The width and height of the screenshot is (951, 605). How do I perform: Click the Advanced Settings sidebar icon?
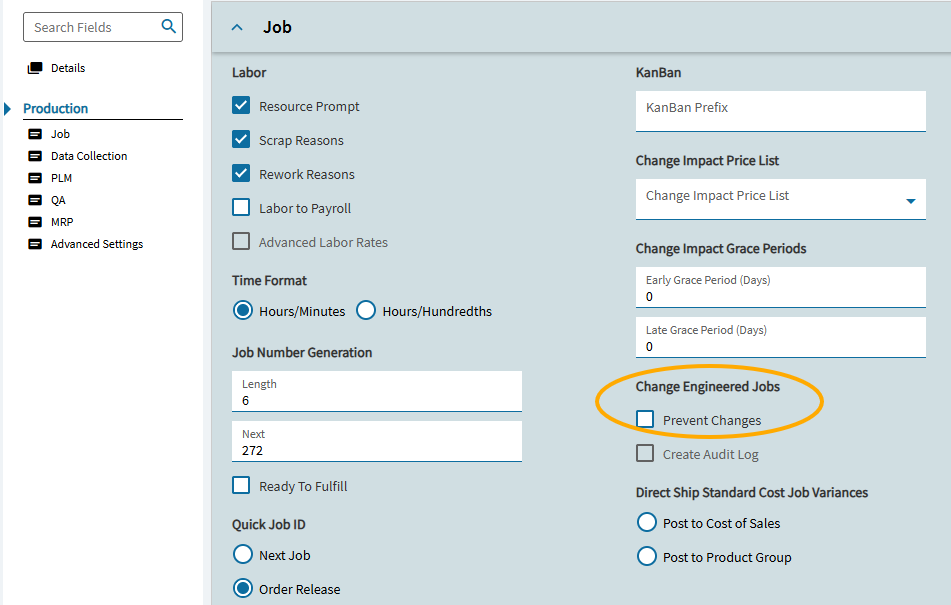35,244
